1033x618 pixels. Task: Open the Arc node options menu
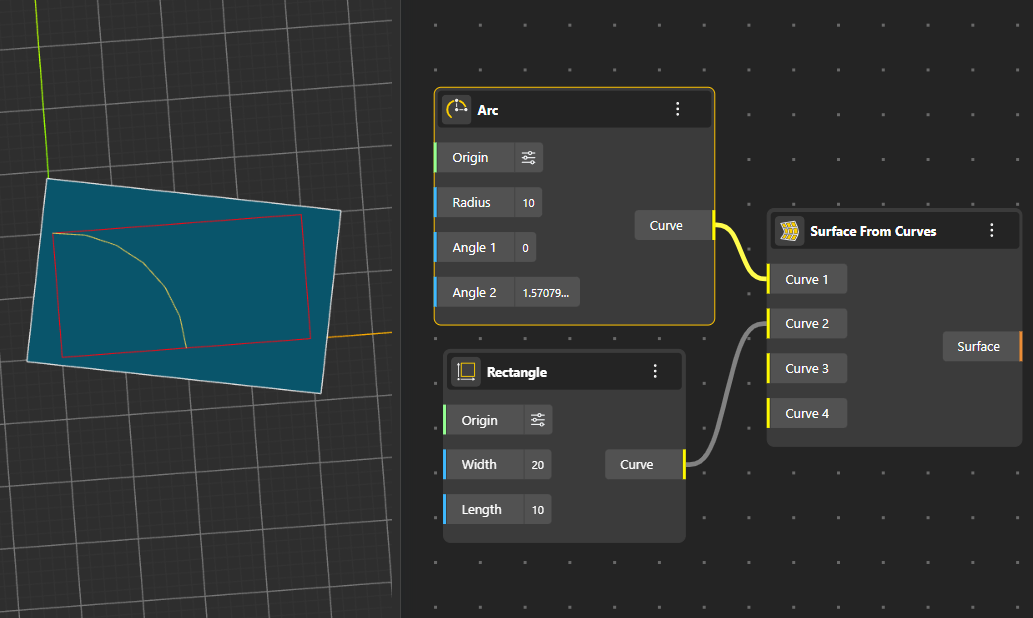pos(677,110)
